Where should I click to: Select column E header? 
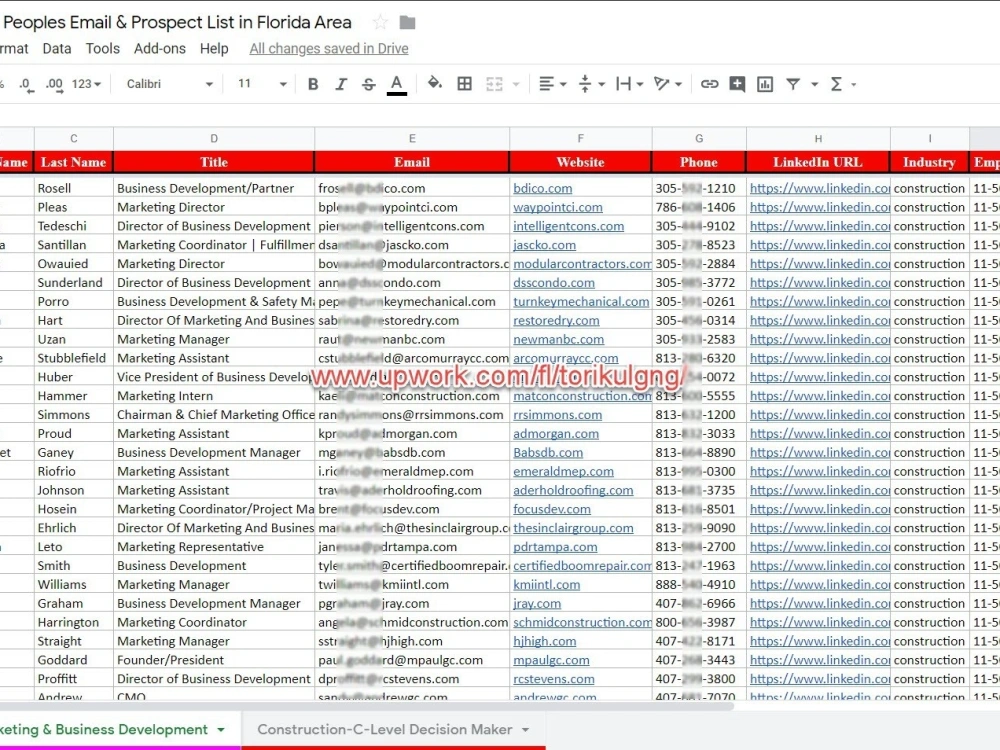(412, 138)
